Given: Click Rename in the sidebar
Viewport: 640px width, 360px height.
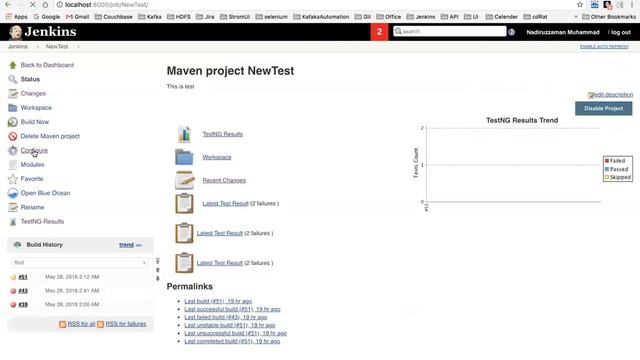Looking at the screenshot, I should click(32, 207).
